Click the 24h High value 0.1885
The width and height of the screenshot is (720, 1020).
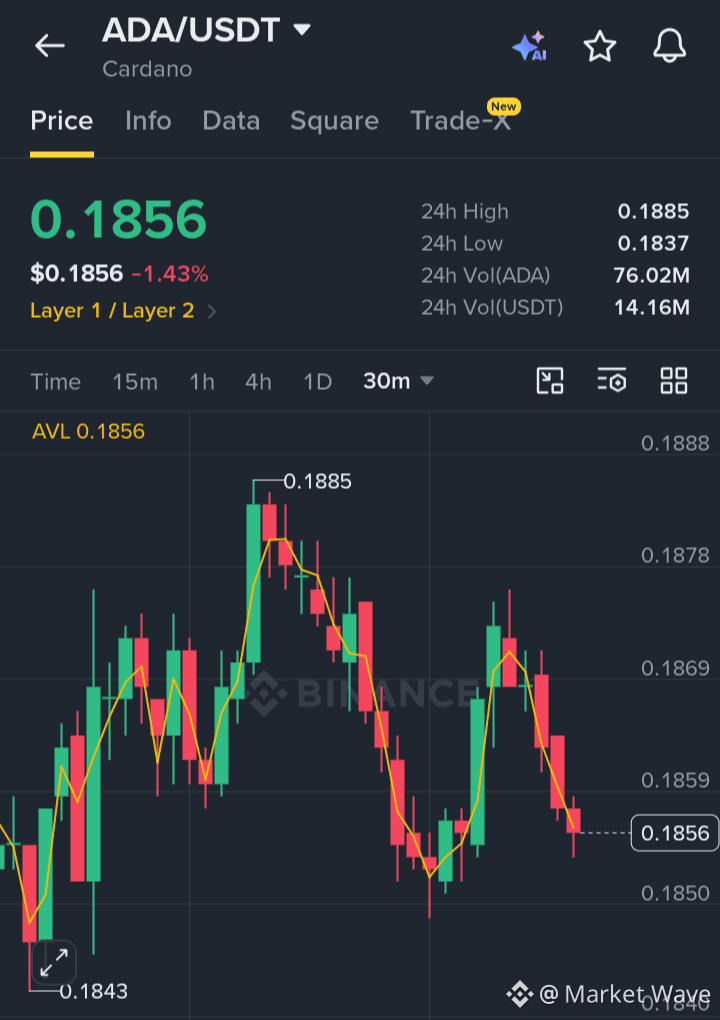(653, 211)
